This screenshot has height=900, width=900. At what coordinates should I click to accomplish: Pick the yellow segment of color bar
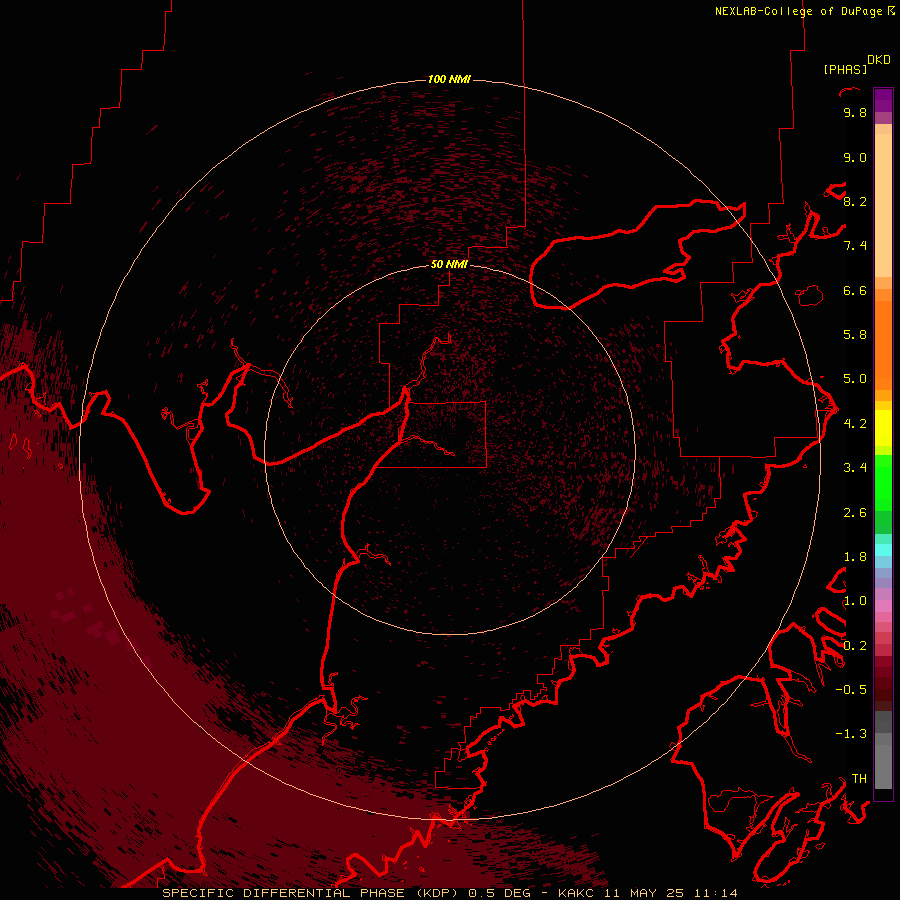883,428
